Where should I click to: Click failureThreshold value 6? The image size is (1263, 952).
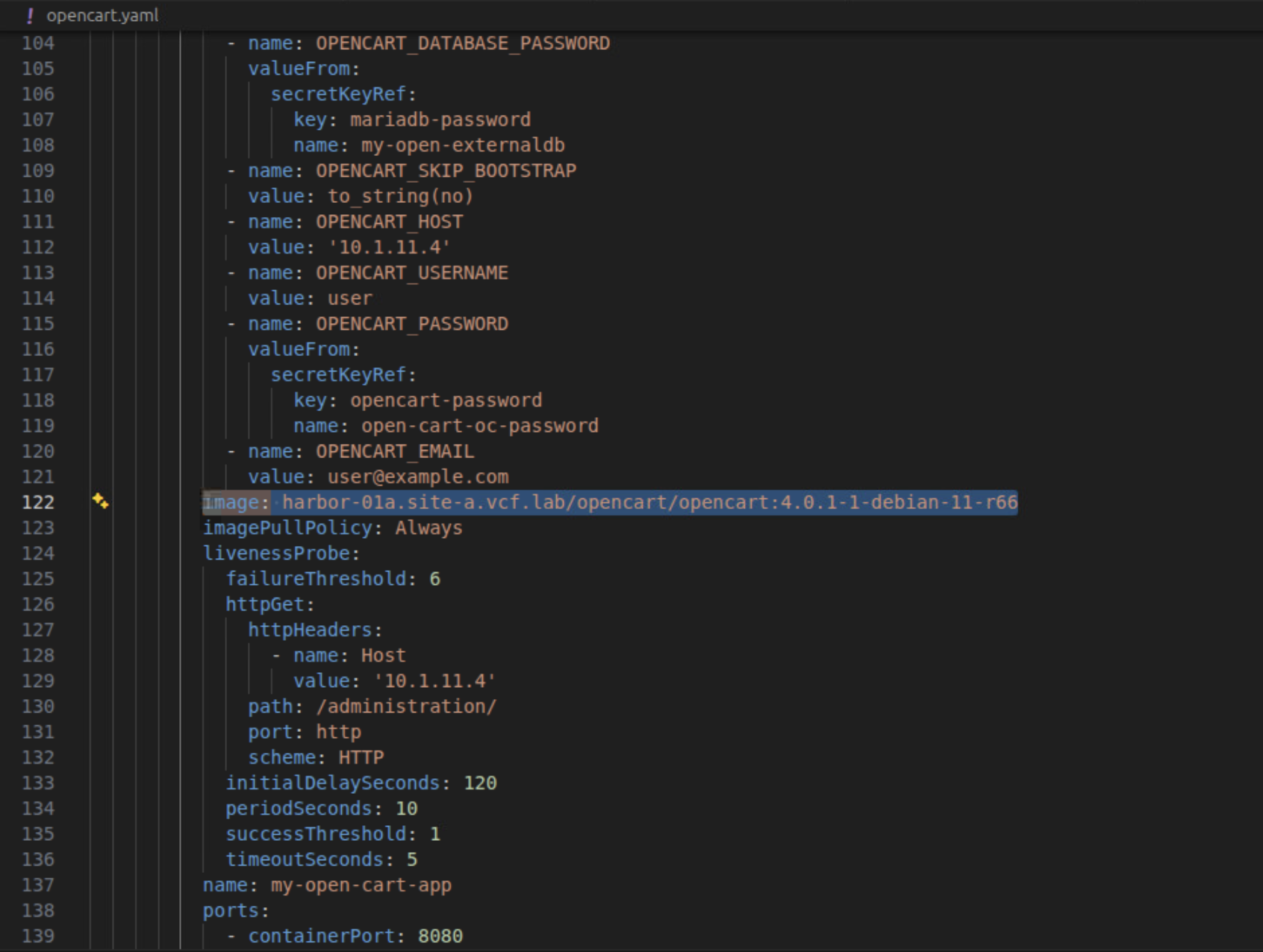(x=434, y=579)
